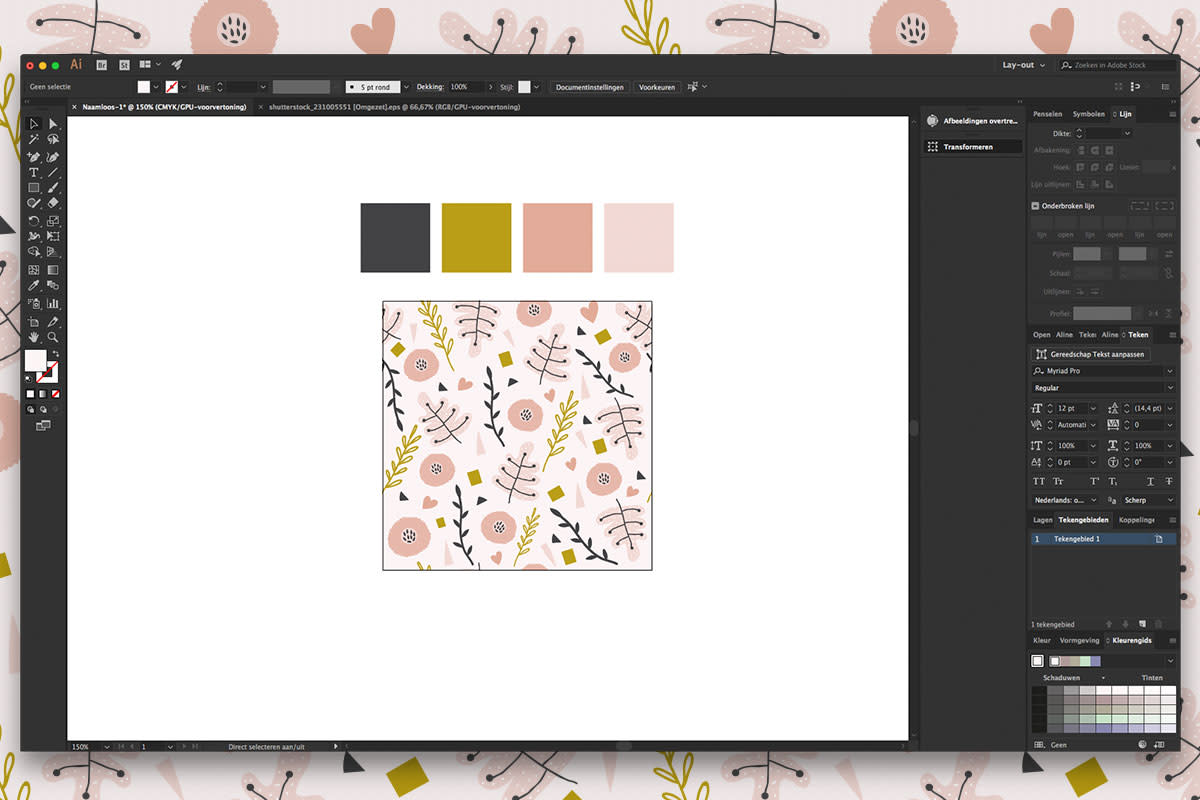Click the Documentinstellingen button
This screenshot has width=1200, height=800.
(590, 87)
